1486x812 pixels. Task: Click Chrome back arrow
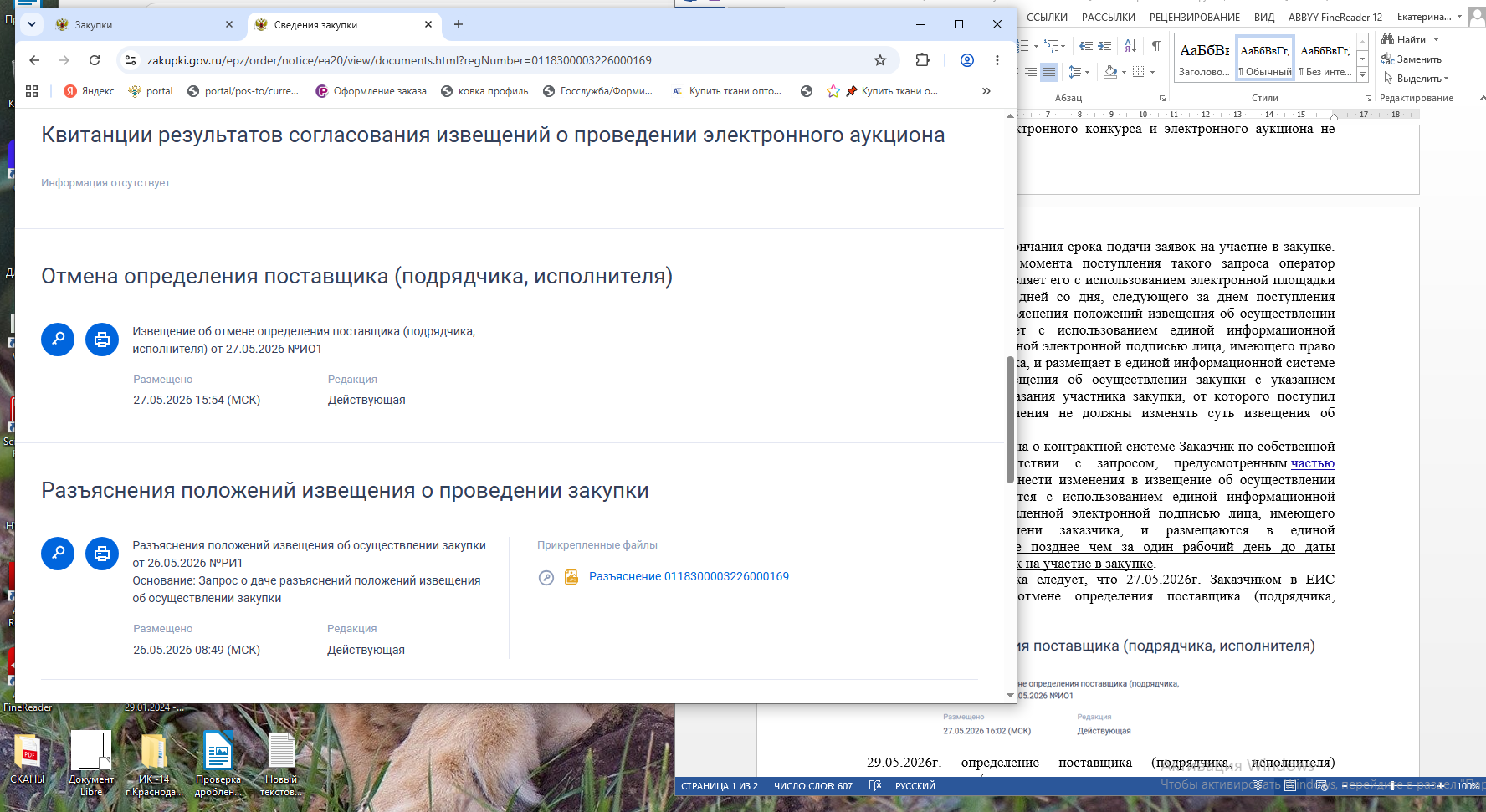(34, 60)
